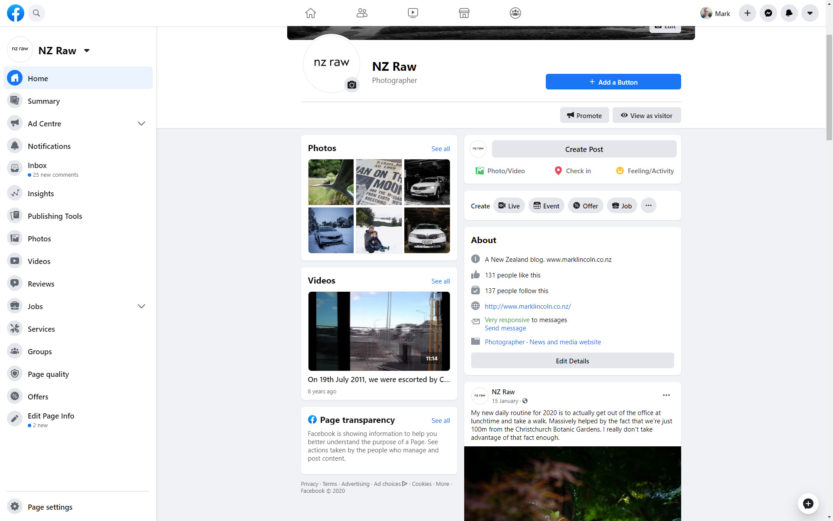Open Publishing Tools in the sidebar
Viewport: 833px width, 521px height.
coord(78,216)
